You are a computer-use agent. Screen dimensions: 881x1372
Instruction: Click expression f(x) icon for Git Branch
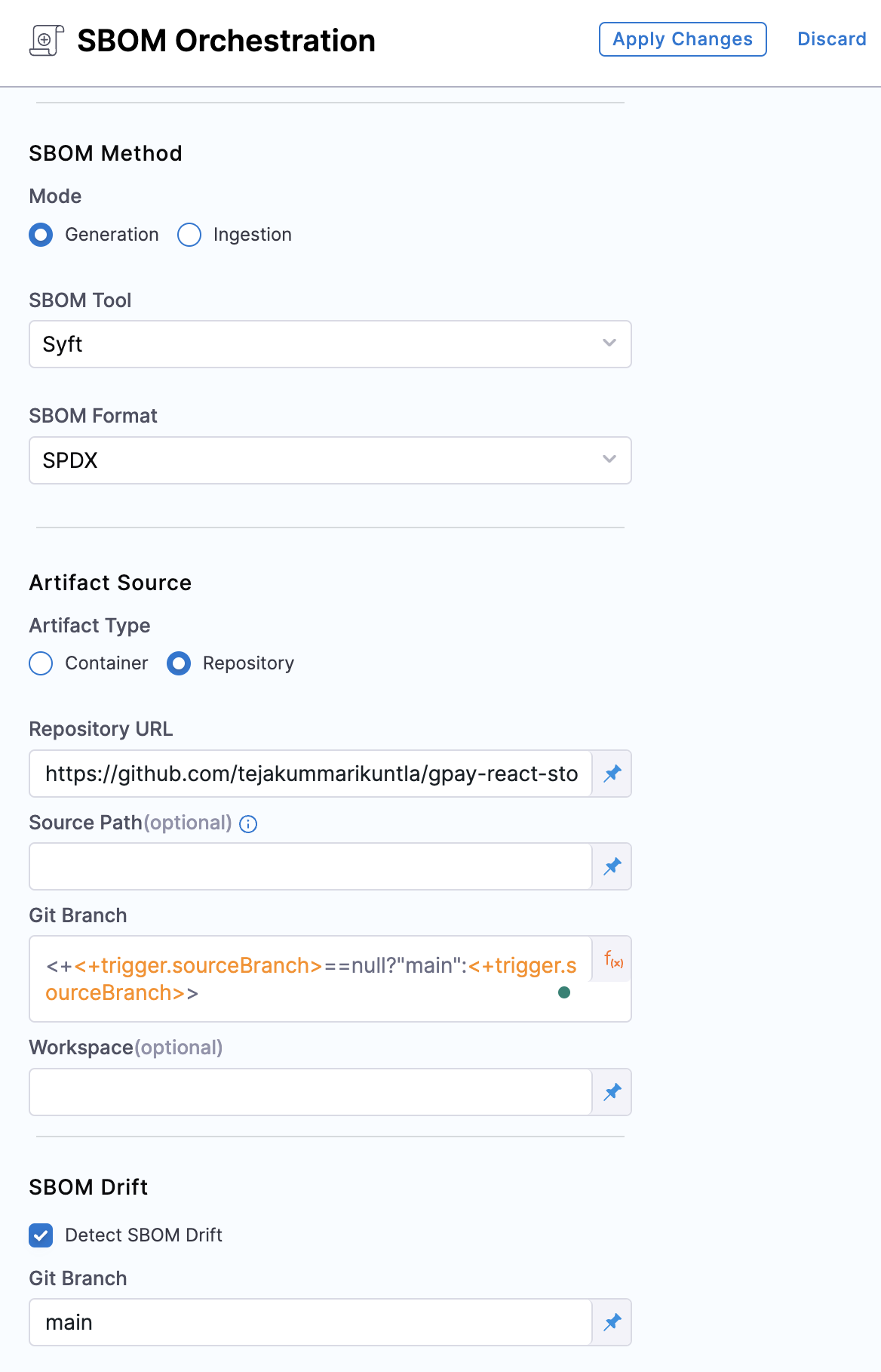tap(613, 960)
